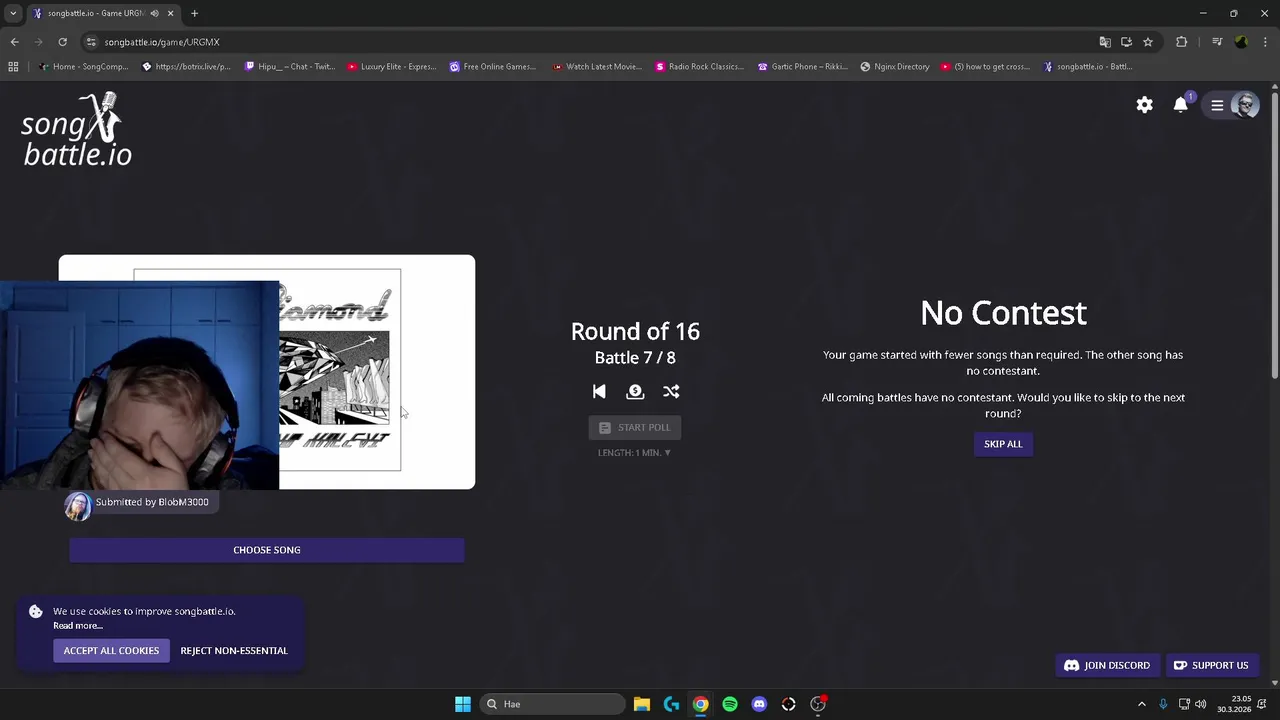Viewport: 1280px width, 720px height.
Task: Change poll length via LENGTH: 1 MIN. dropdown
Action: pos(634,453)
